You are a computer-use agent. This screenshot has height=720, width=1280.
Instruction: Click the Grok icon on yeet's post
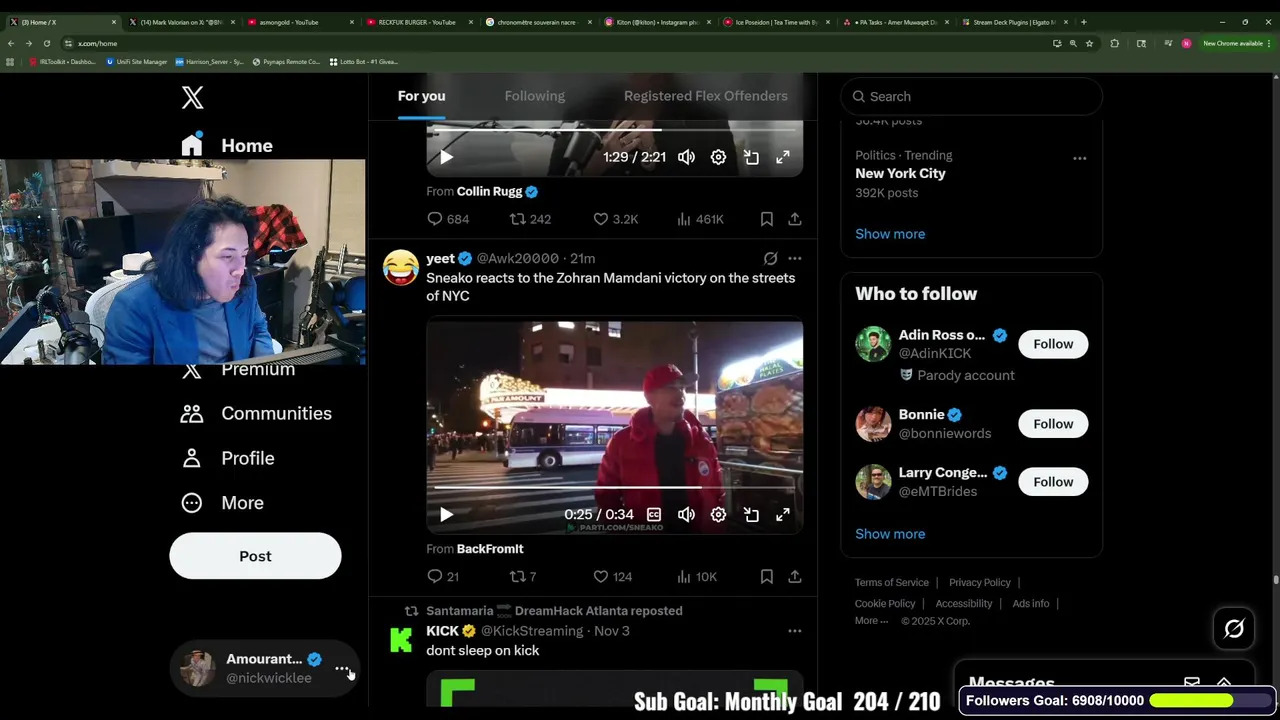click(x=770, y=259)
